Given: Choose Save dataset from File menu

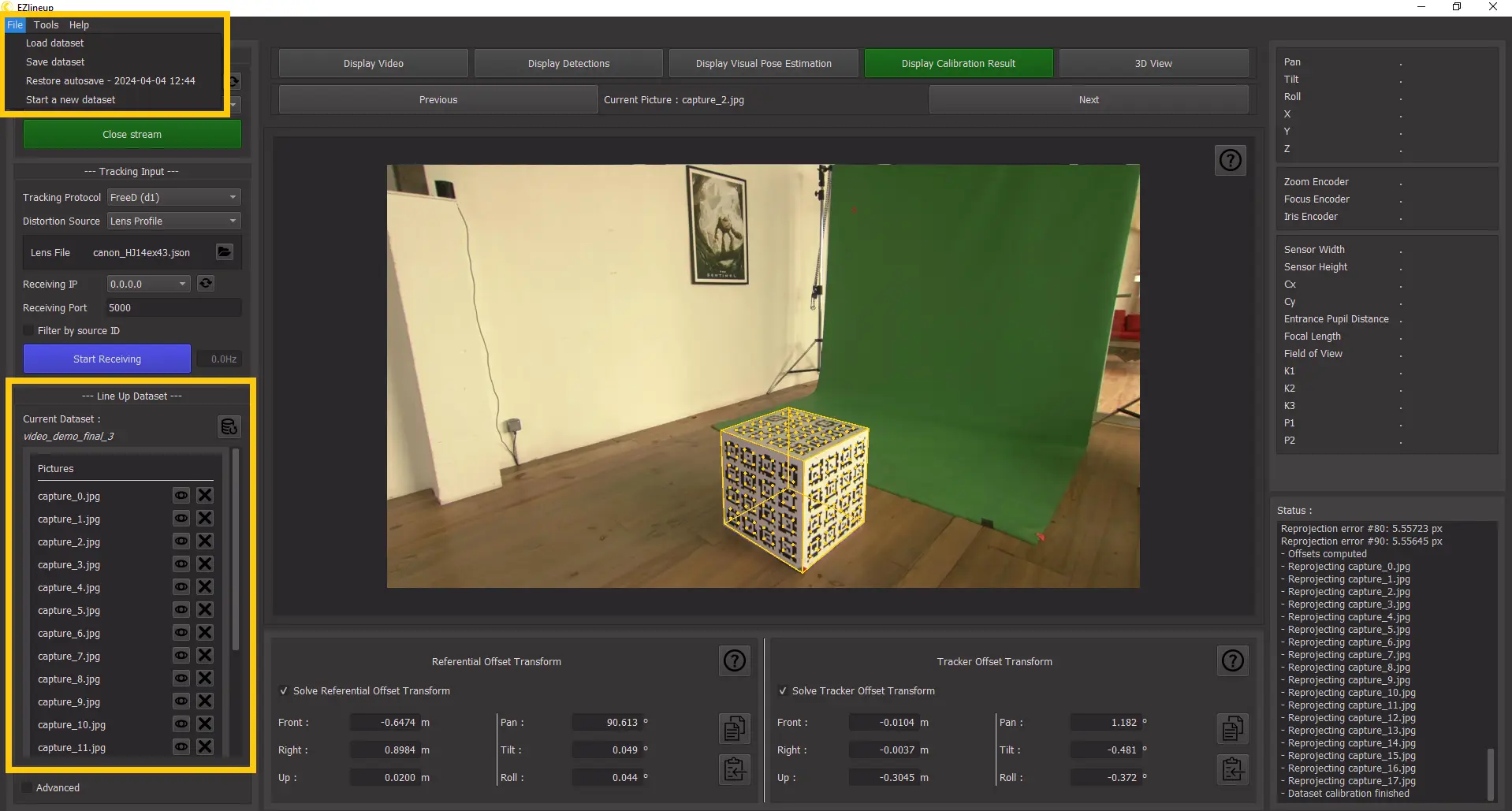Looking at the screenshot, I should coord(55,62).
